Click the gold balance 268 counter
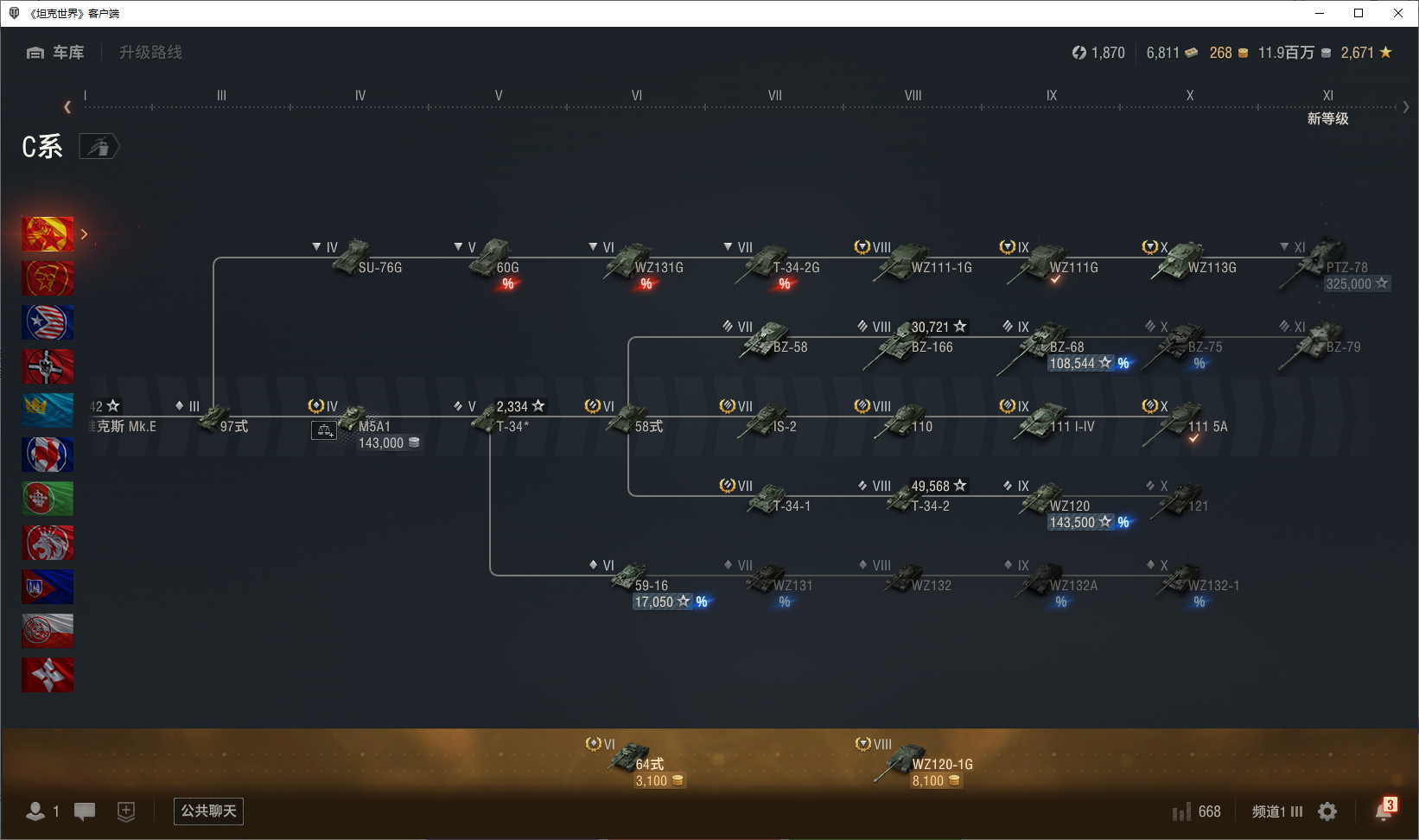 click(1228, 53)
